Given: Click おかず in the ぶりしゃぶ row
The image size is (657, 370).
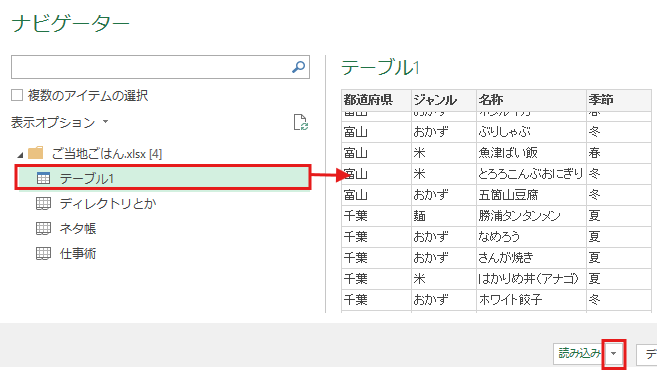Looking at the screenshot, I should tap(444, 132).
